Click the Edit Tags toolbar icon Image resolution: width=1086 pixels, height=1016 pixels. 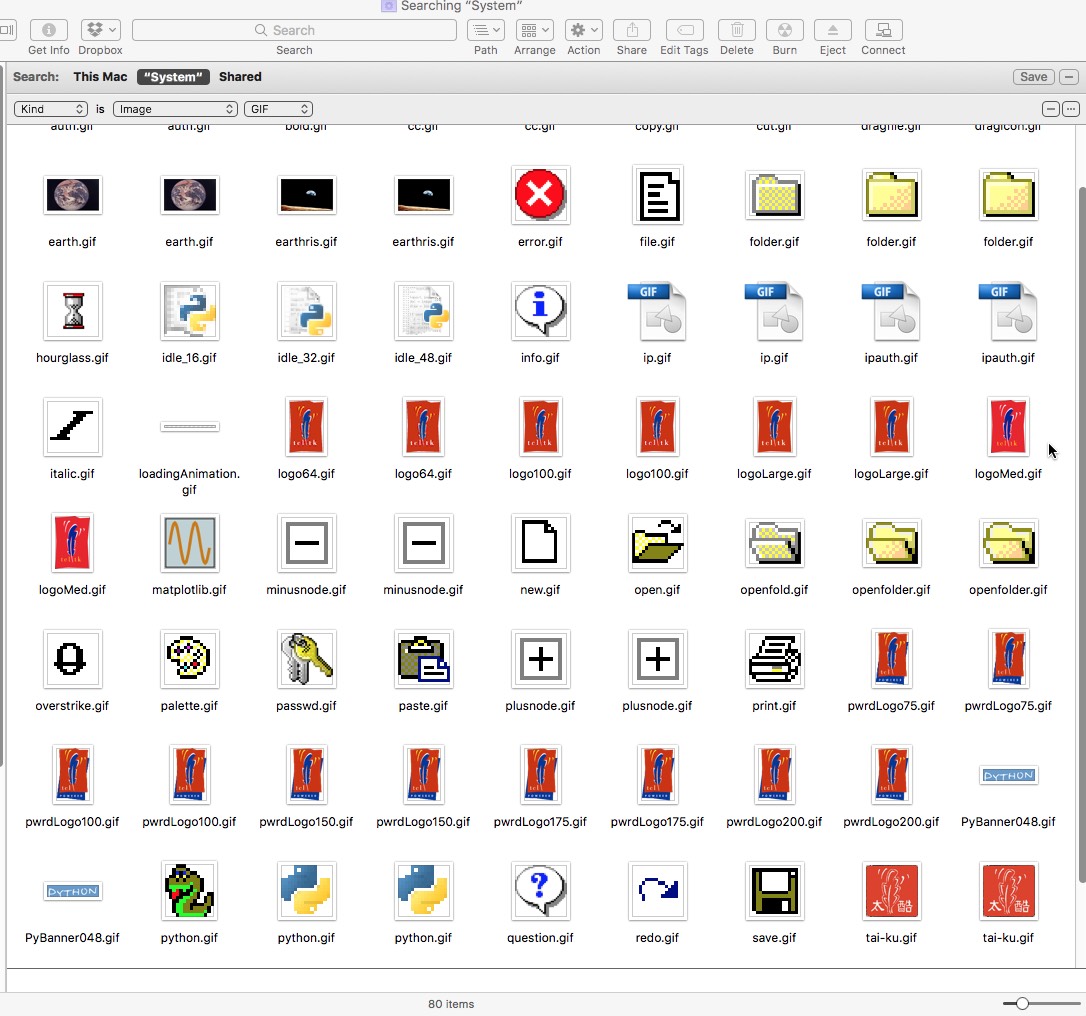pyautogui.click(x=684, y=30)
